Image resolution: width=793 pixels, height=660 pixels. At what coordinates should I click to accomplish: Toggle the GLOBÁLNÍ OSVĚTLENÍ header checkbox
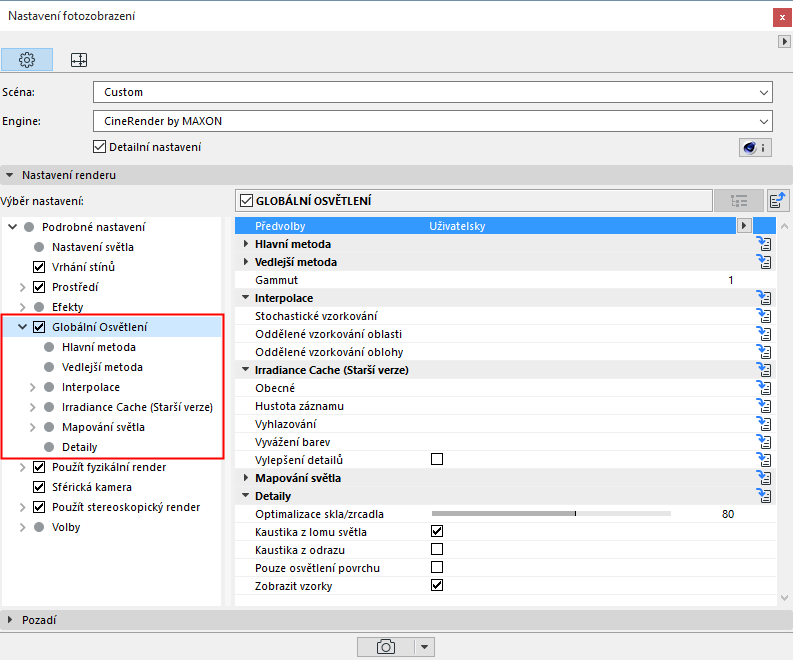tap(246, 200)
